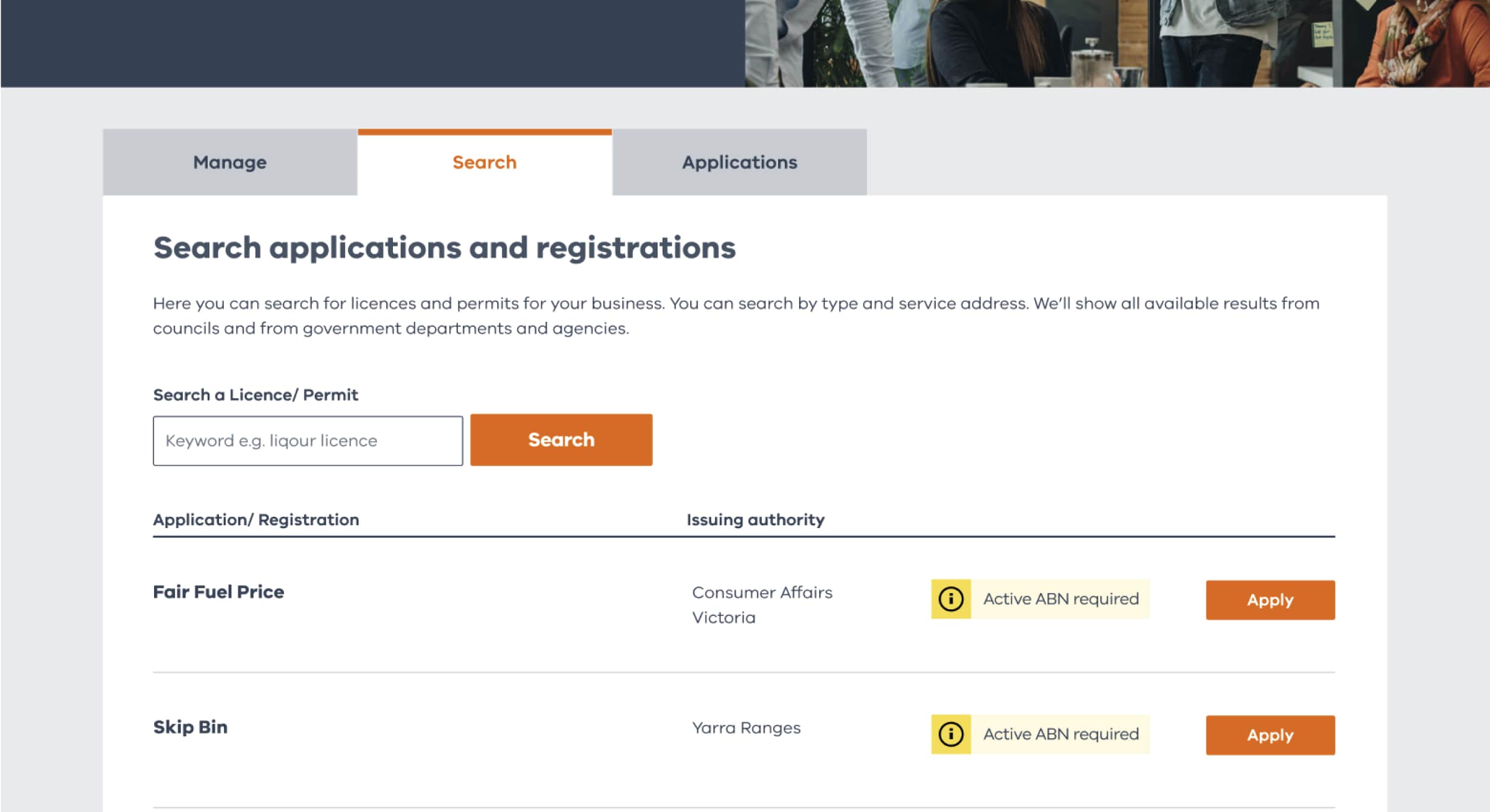Apply for Fair Fuel Price
This screenshot has height=812, width=1490.
pyautogui.click(x=1270, y=600)
